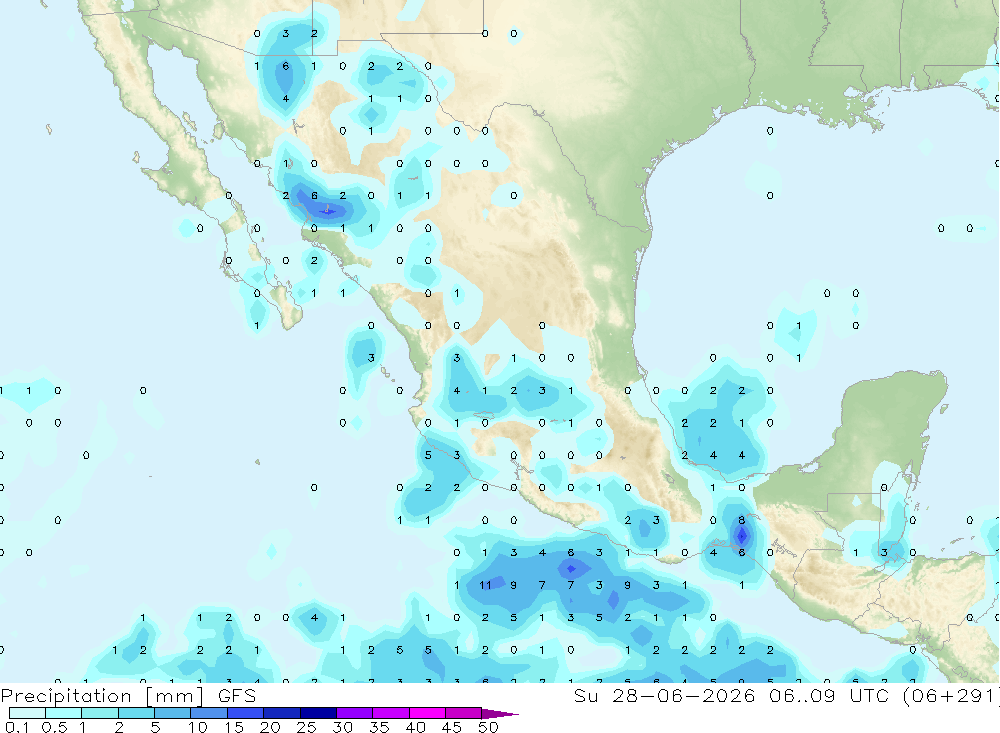Click the 20–25 mm legend color swatch
Viewport: 1000px width, 733px height.
point(282,713)
